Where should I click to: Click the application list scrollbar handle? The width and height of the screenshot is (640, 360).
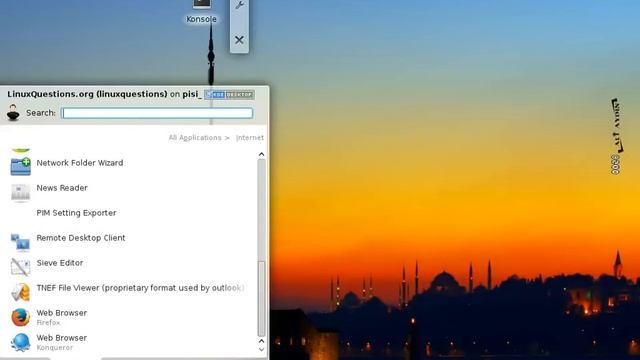pyautogui.click(x=262, y=299)
